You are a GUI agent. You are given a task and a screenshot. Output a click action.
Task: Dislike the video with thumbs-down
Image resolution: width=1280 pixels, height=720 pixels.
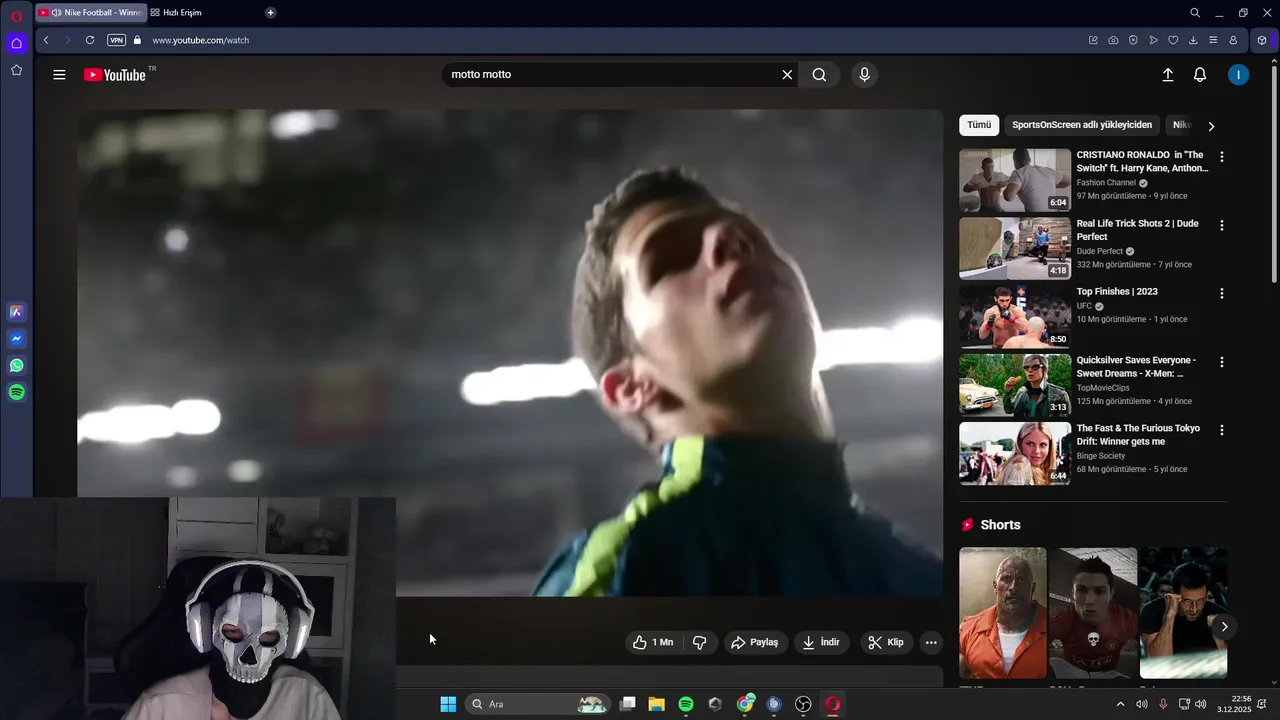[699, 642]
